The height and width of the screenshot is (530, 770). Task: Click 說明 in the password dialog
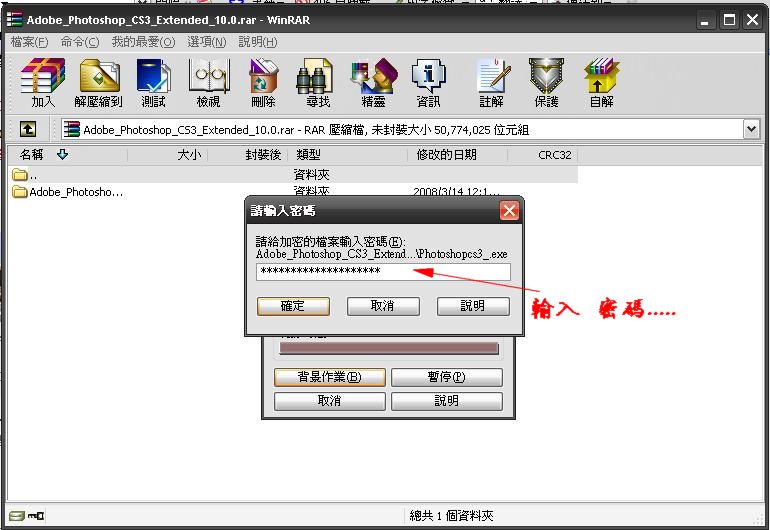coord(473,306)
